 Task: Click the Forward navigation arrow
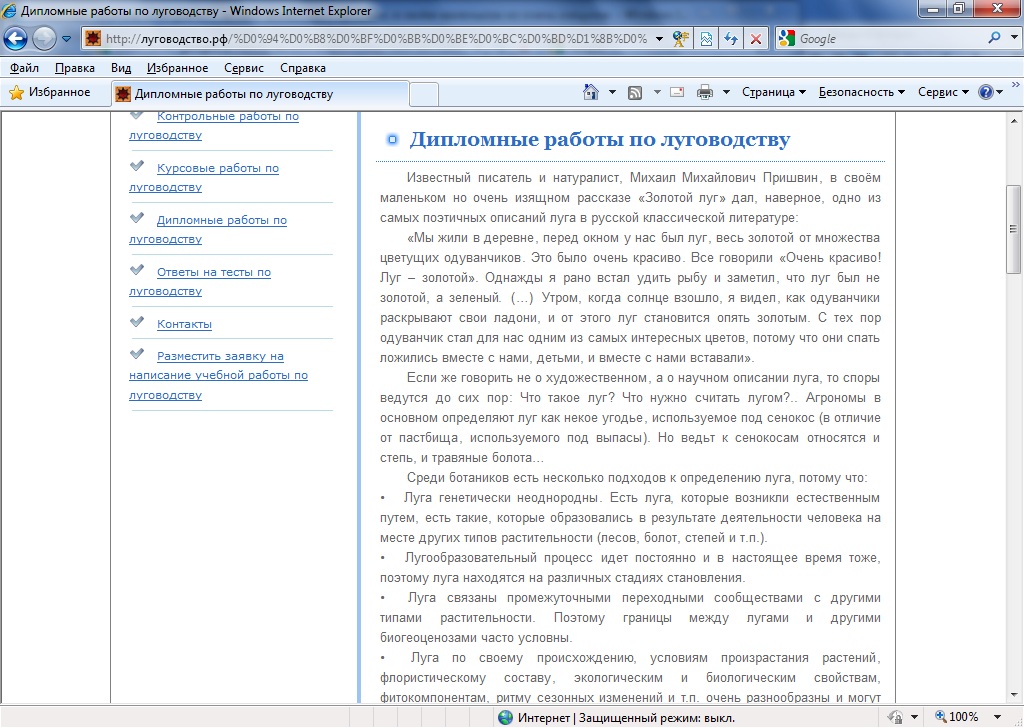point(44,39)
